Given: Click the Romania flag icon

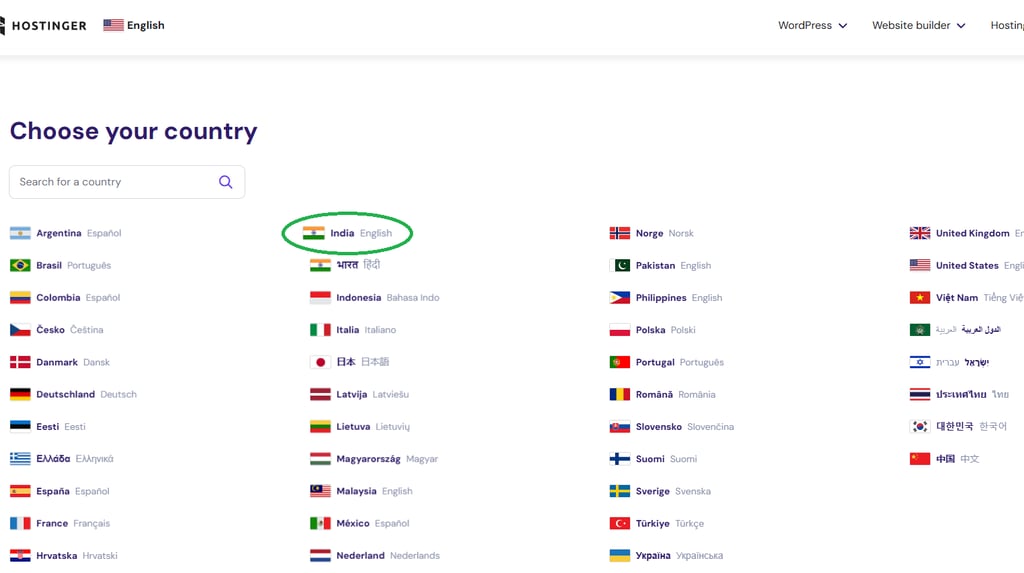Looking at the screenshot, I should click(x=620, y=394).
